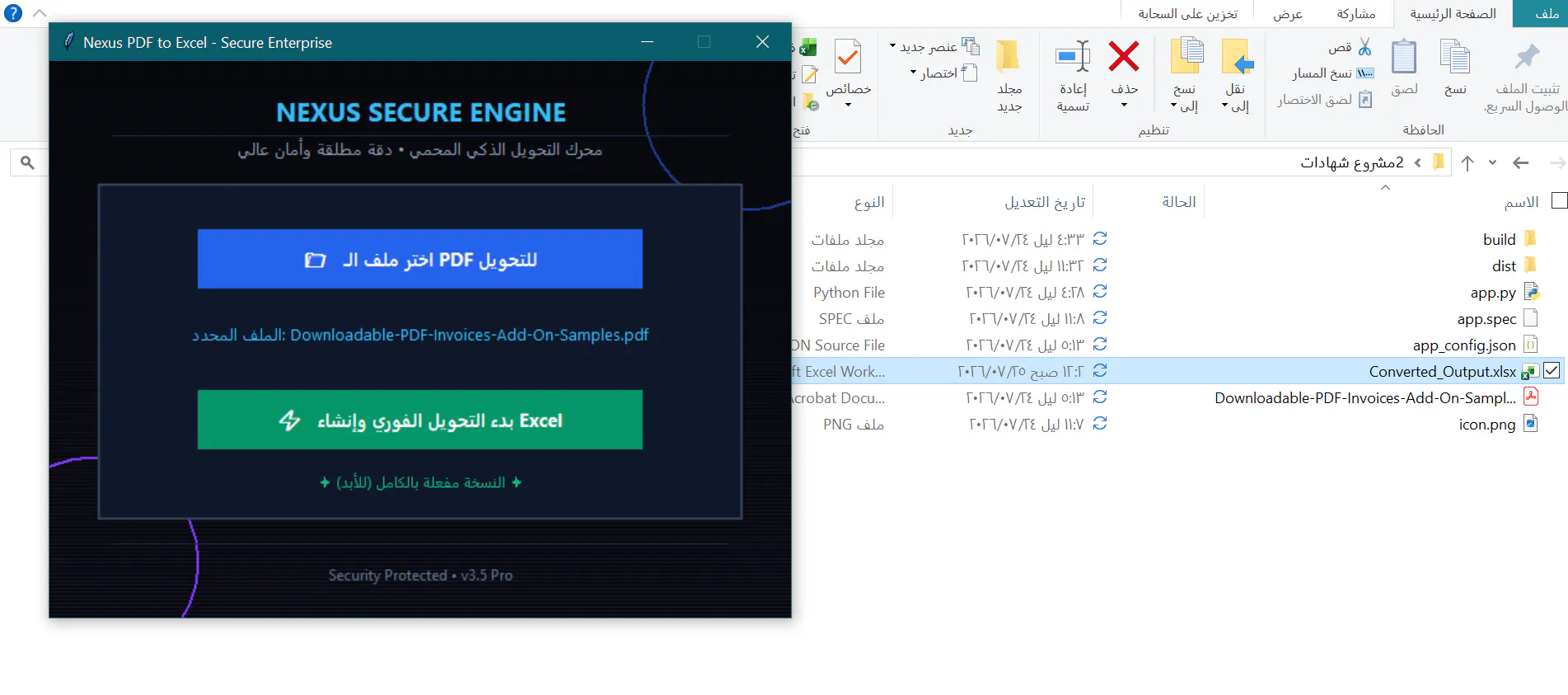Expand the خصائص dropdown arrow

point(848,105)
